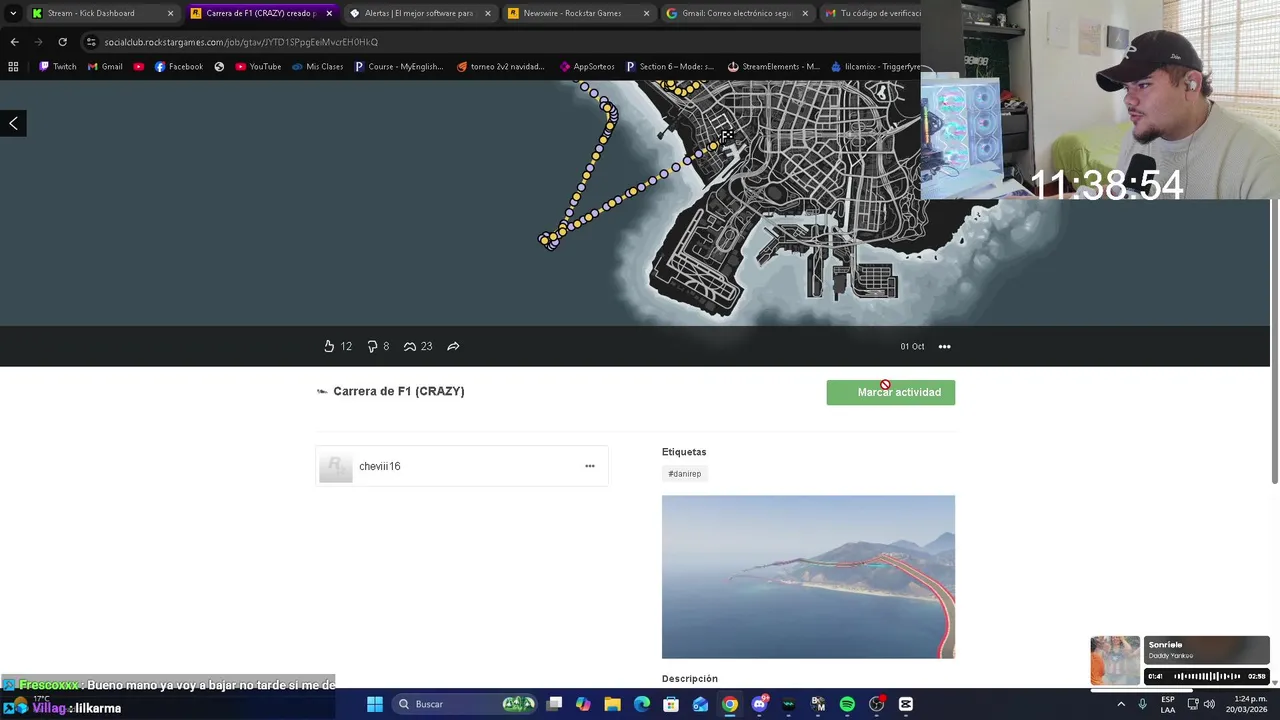This screenshot has height=720, width=1280.
Task: Click the Etiquetas heading
Action: click(684, 452)
